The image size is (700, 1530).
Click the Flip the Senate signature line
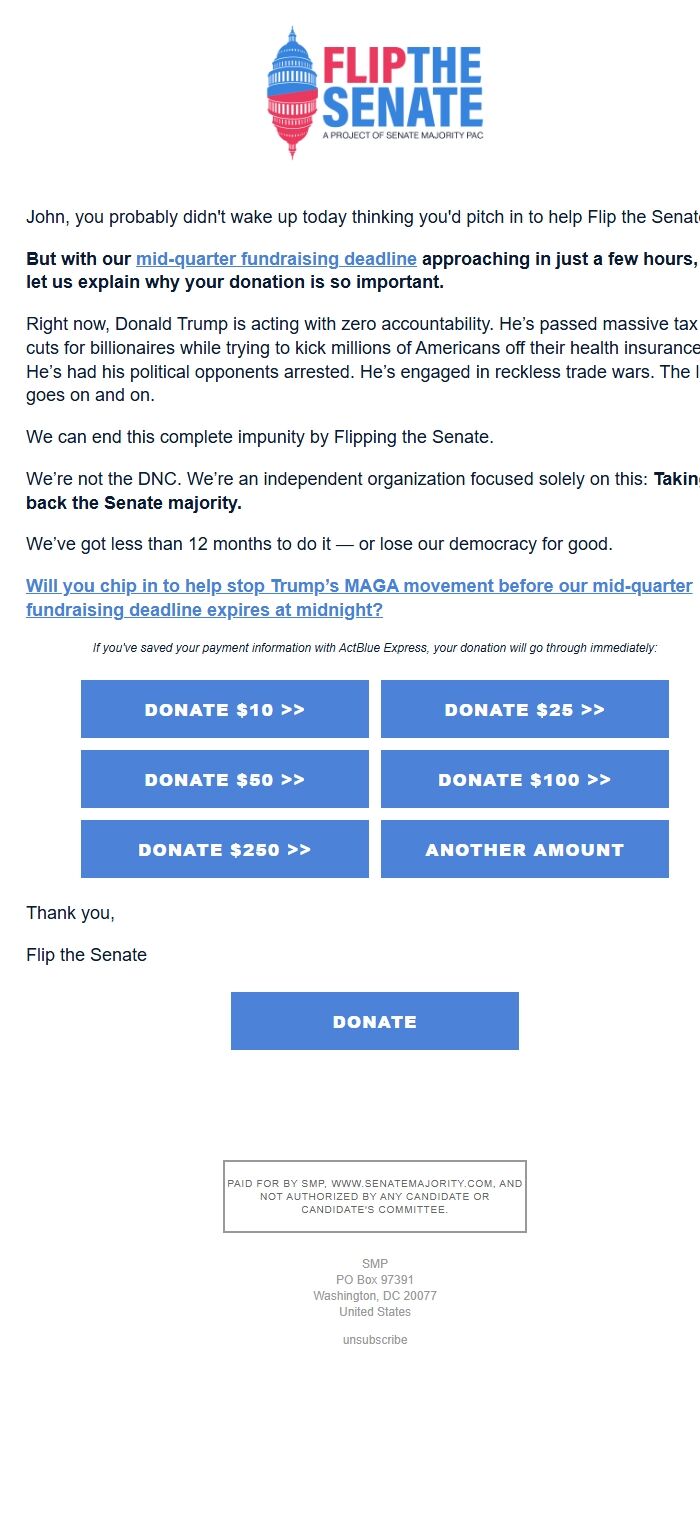click(x=85, y=955)
